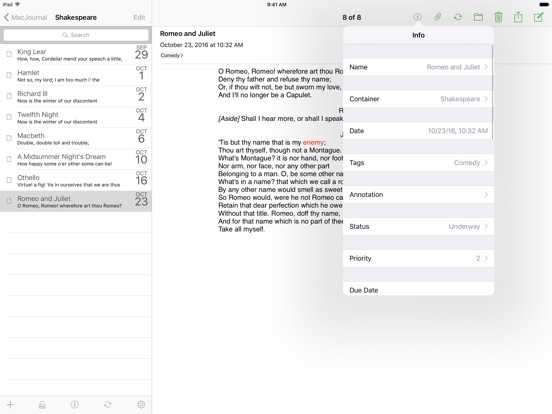
Task: Go back to MacJournal
Action: (x=25, y=17)
